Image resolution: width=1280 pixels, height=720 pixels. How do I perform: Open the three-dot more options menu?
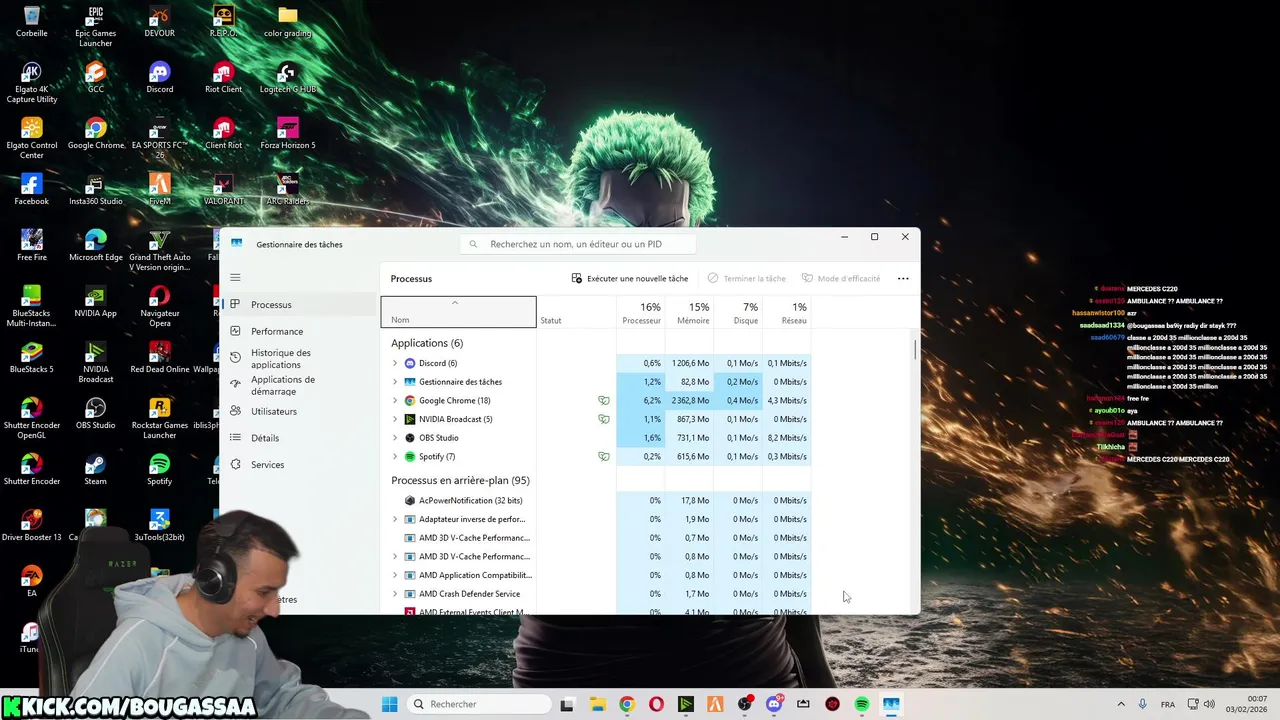point(903,278)
